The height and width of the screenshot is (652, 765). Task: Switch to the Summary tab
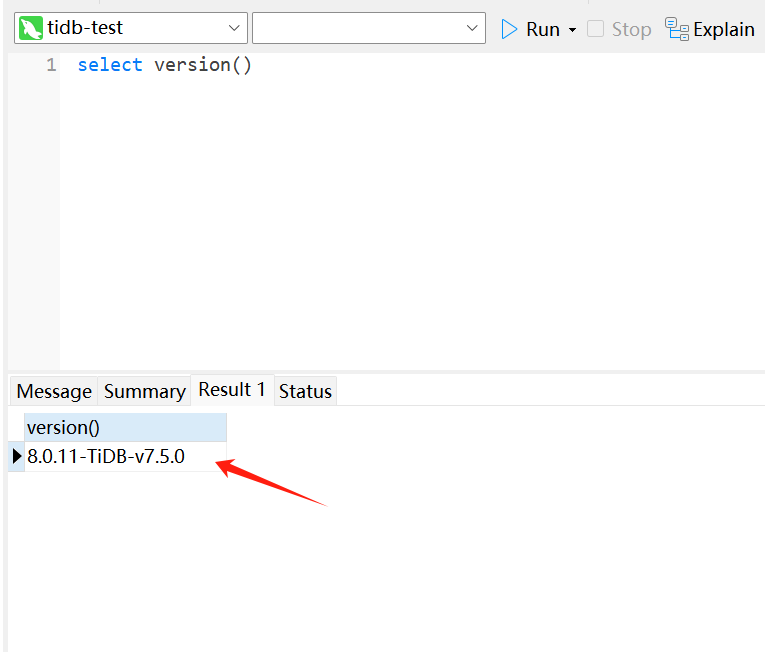(144, 391)
